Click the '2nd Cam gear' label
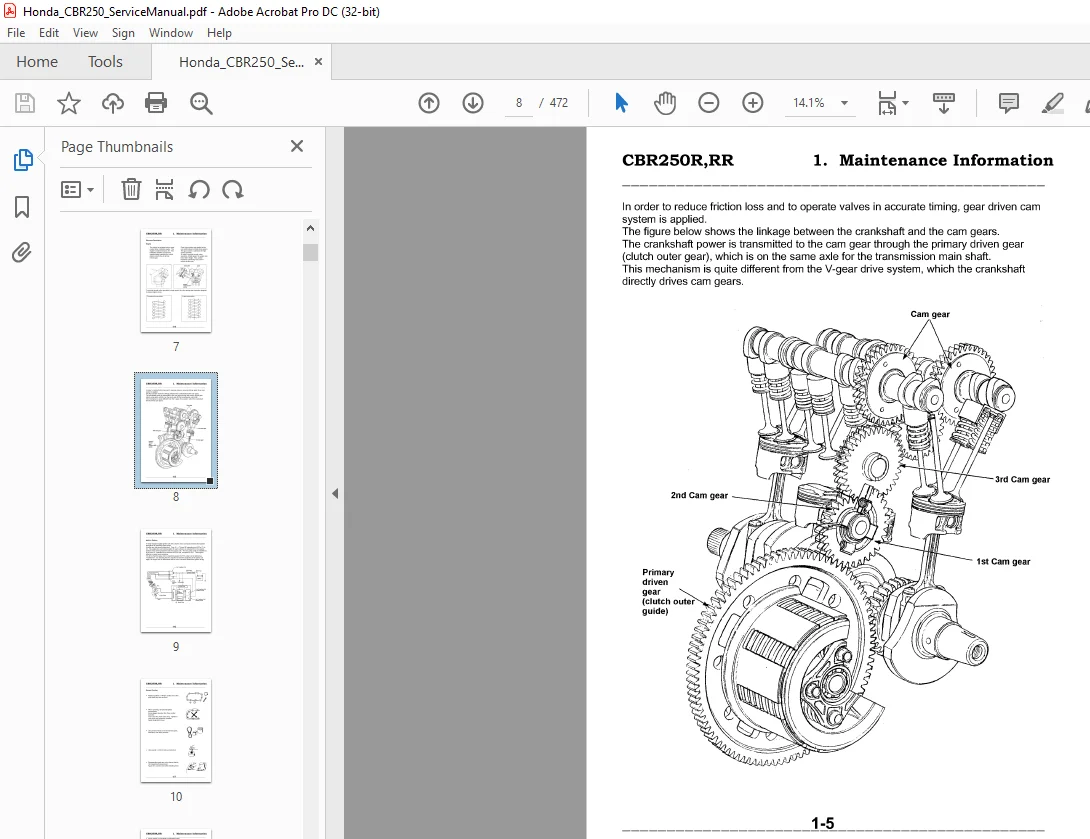Screen dimensions: 1090x839 [699, 496]
